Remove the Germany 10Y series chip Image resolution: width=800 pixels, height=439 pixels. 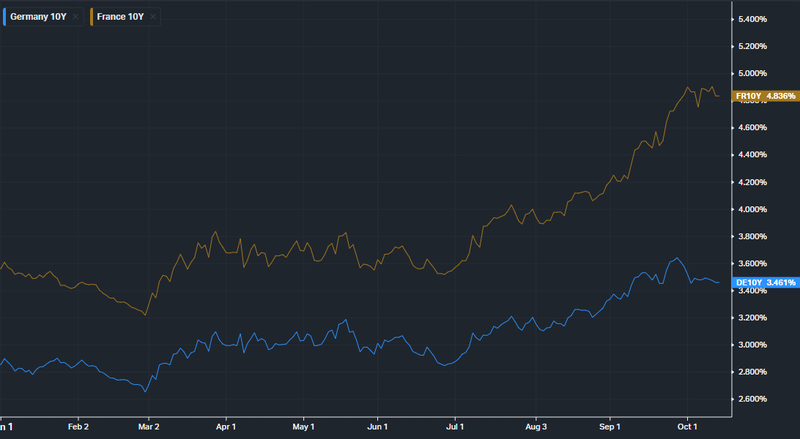point(76,17)
